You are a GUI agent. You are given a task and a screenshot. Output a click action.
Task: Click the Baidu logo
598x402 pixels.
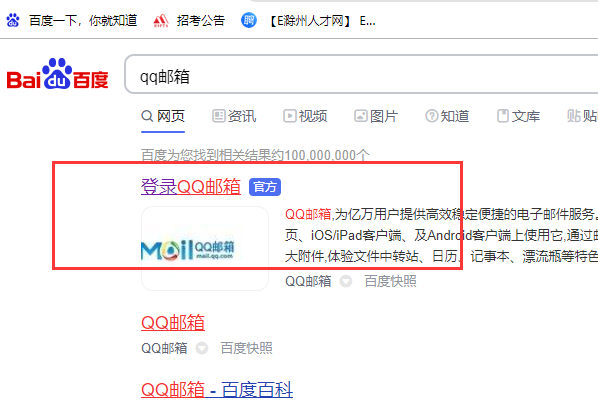pos(58,74)
